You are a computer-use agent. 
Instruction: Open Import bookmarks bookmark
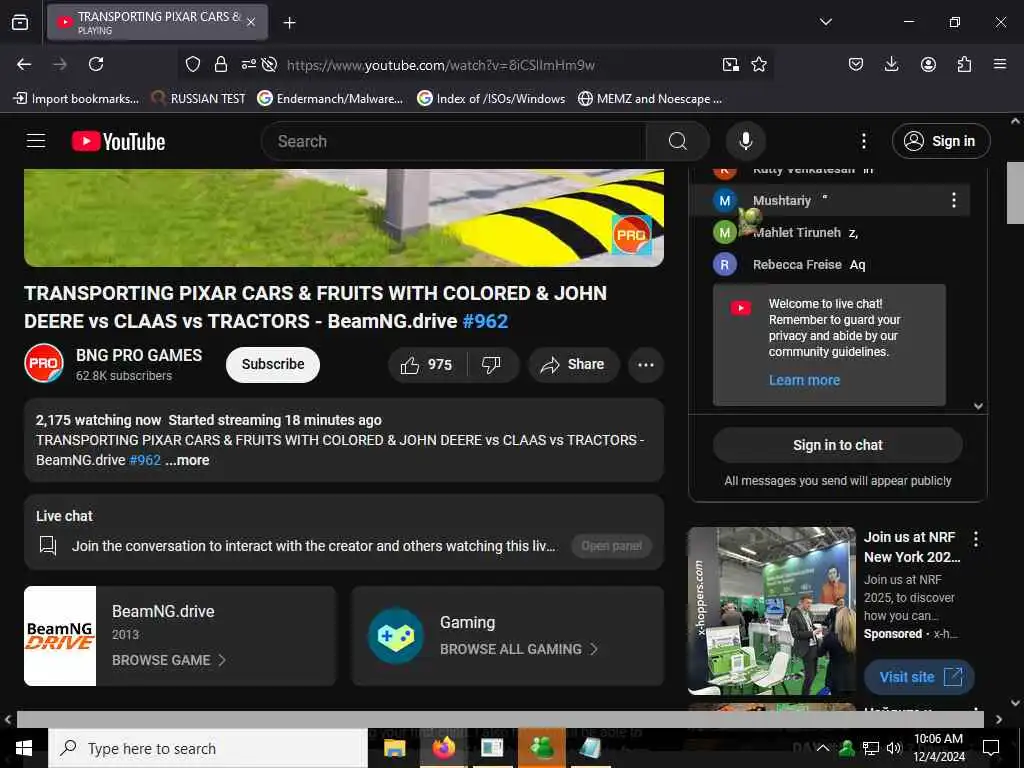click(x=76, y=99)
